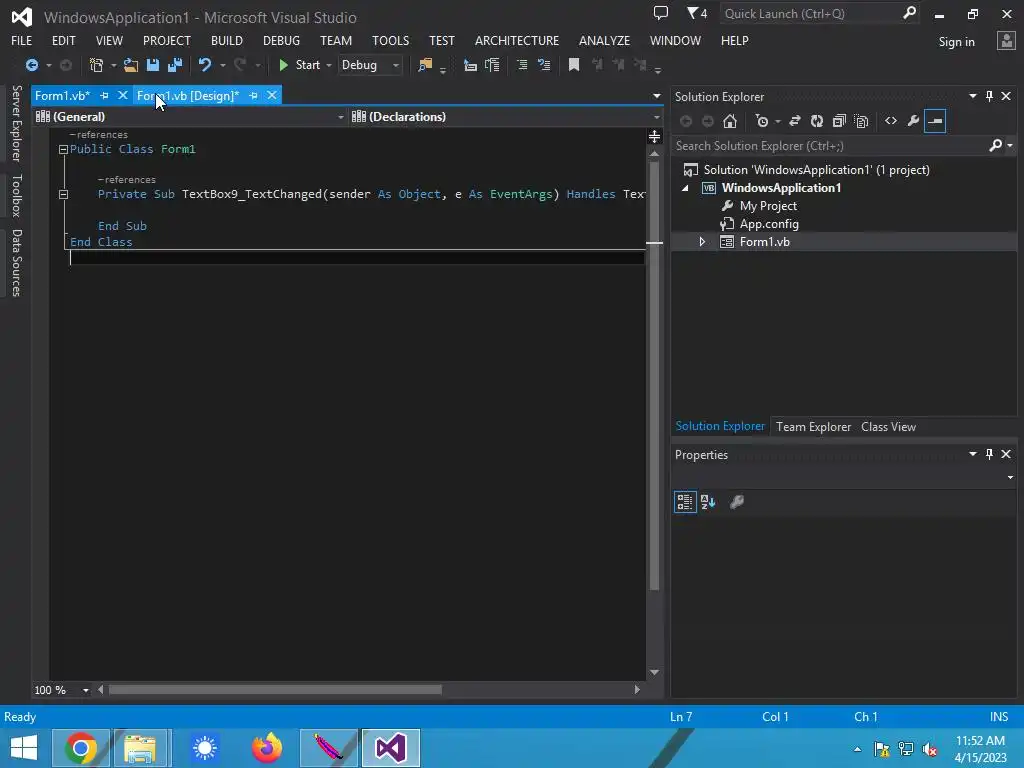
Task: Refresh Solution Explorer
Action: pyautogui.click(x=817, y=121)
